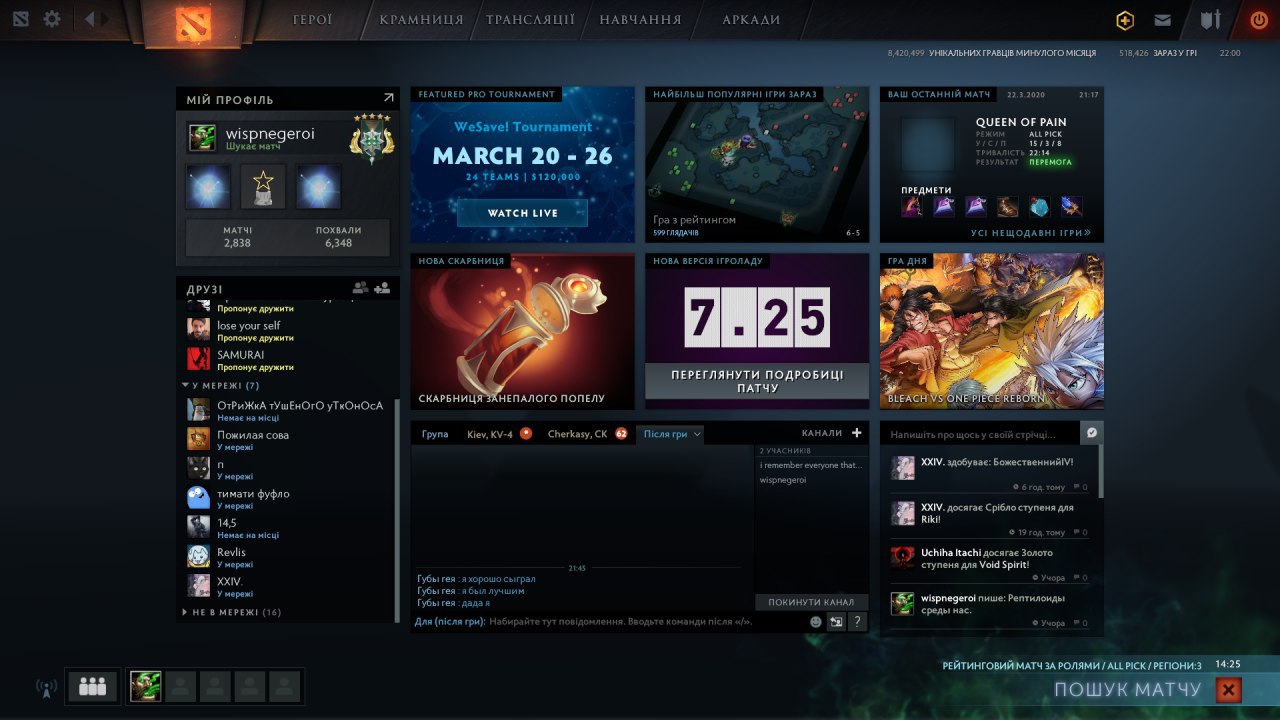Image resolution: width=1280 pixels, height=720 pixels.
Task: Open the КРАМНИЦЯ menu
Action: (421, 20)
